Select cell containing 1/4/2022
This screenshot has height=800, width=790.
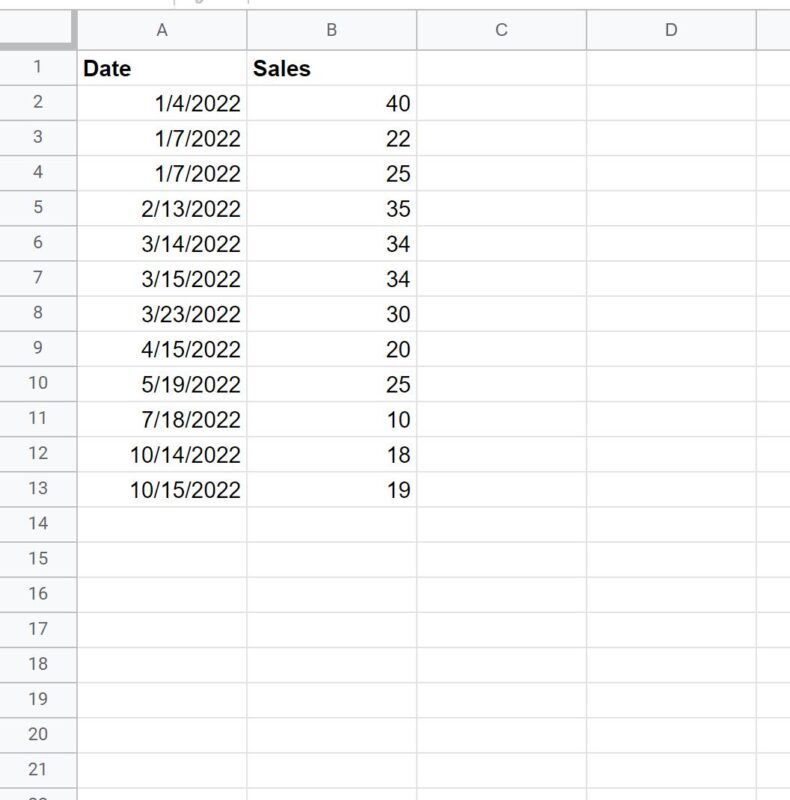[162, 104]
